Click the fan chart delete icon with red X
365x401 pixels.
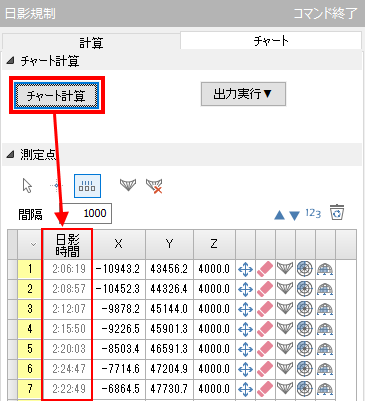[154, 186]
